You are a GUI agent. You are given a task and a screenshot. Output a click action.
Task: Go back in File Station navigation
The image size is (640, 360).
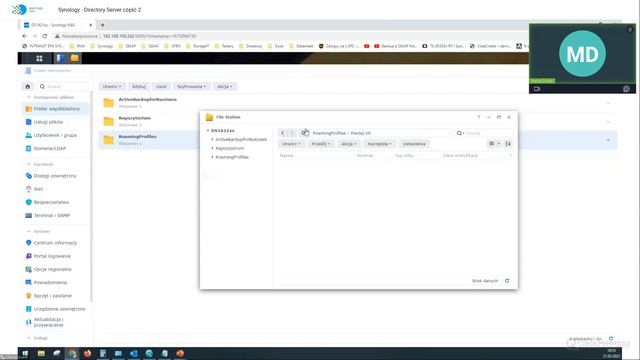tap(282, 133)
